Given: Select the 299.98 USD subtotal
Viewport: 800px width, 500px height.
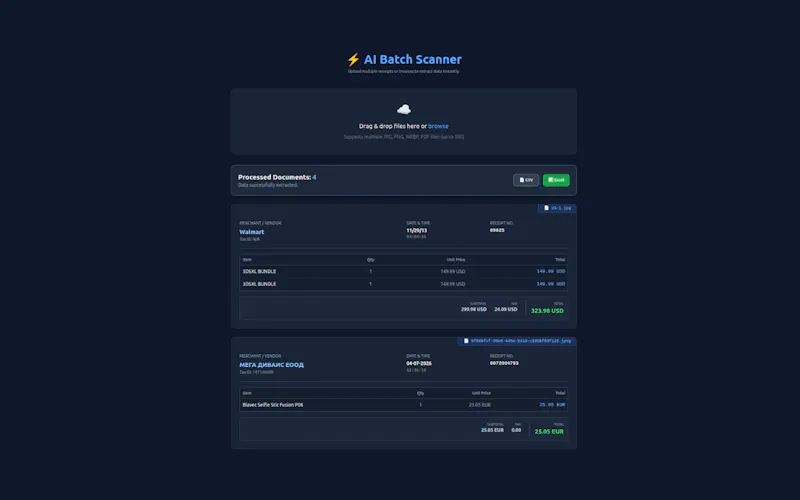Looking at the screenshot, I should coord(473,309).
